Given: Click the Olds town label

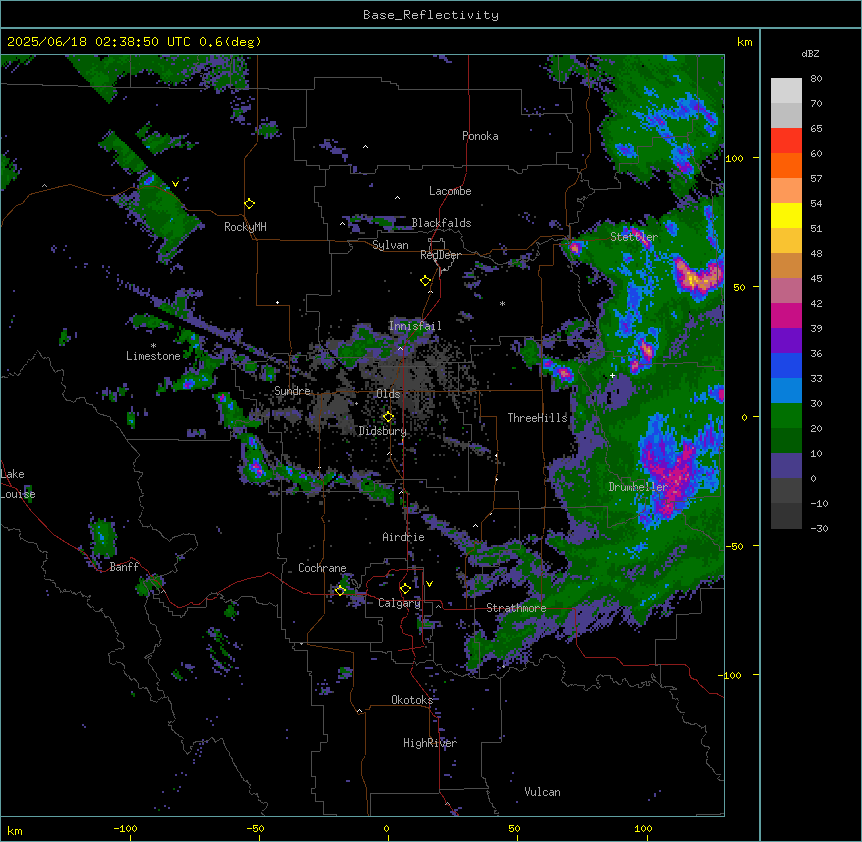Looking at the screenshot, I should click(388, 394).
